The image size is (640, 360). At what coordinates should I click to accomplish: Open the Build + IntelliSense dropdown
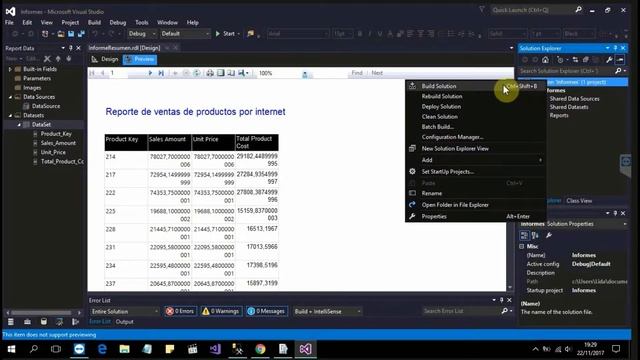327,311
